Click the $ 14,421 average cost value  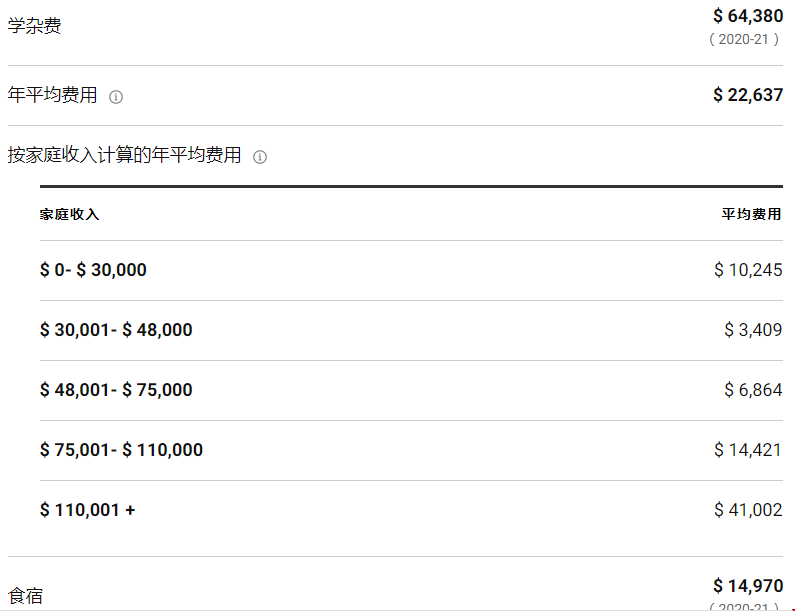coord(748,450)
